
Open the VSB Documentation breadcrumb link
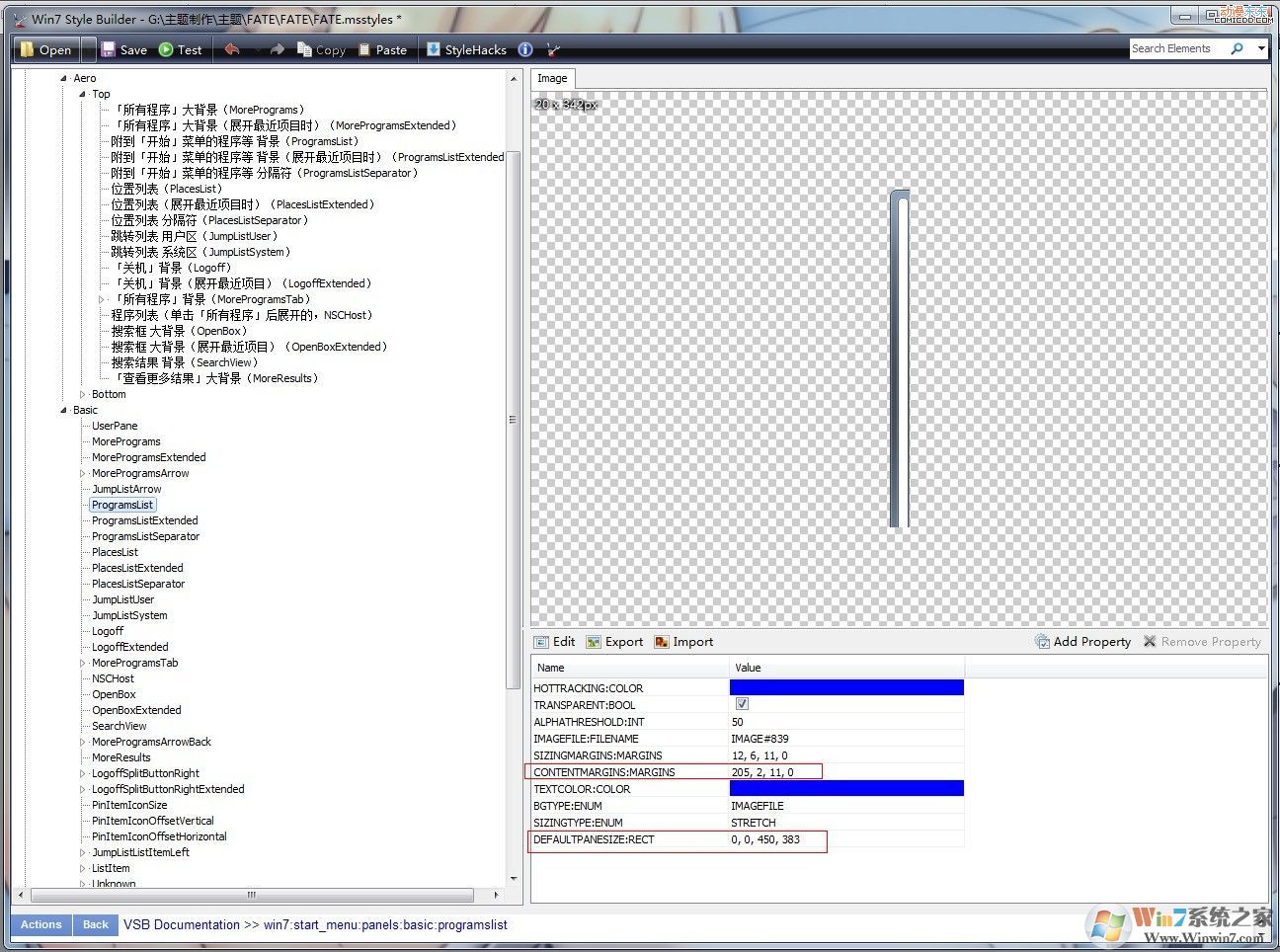(x=181, y=924)
